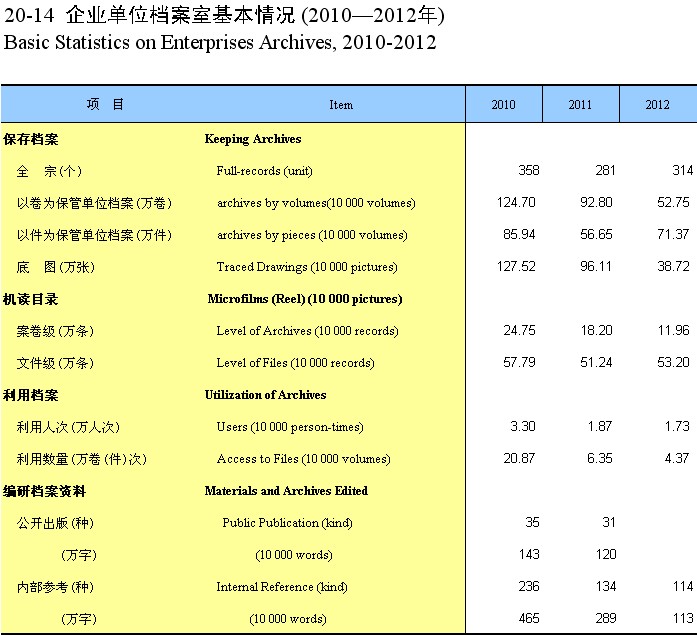Click the value 114
The height and width of the screenshot is (635, 697).
[683, 586]
